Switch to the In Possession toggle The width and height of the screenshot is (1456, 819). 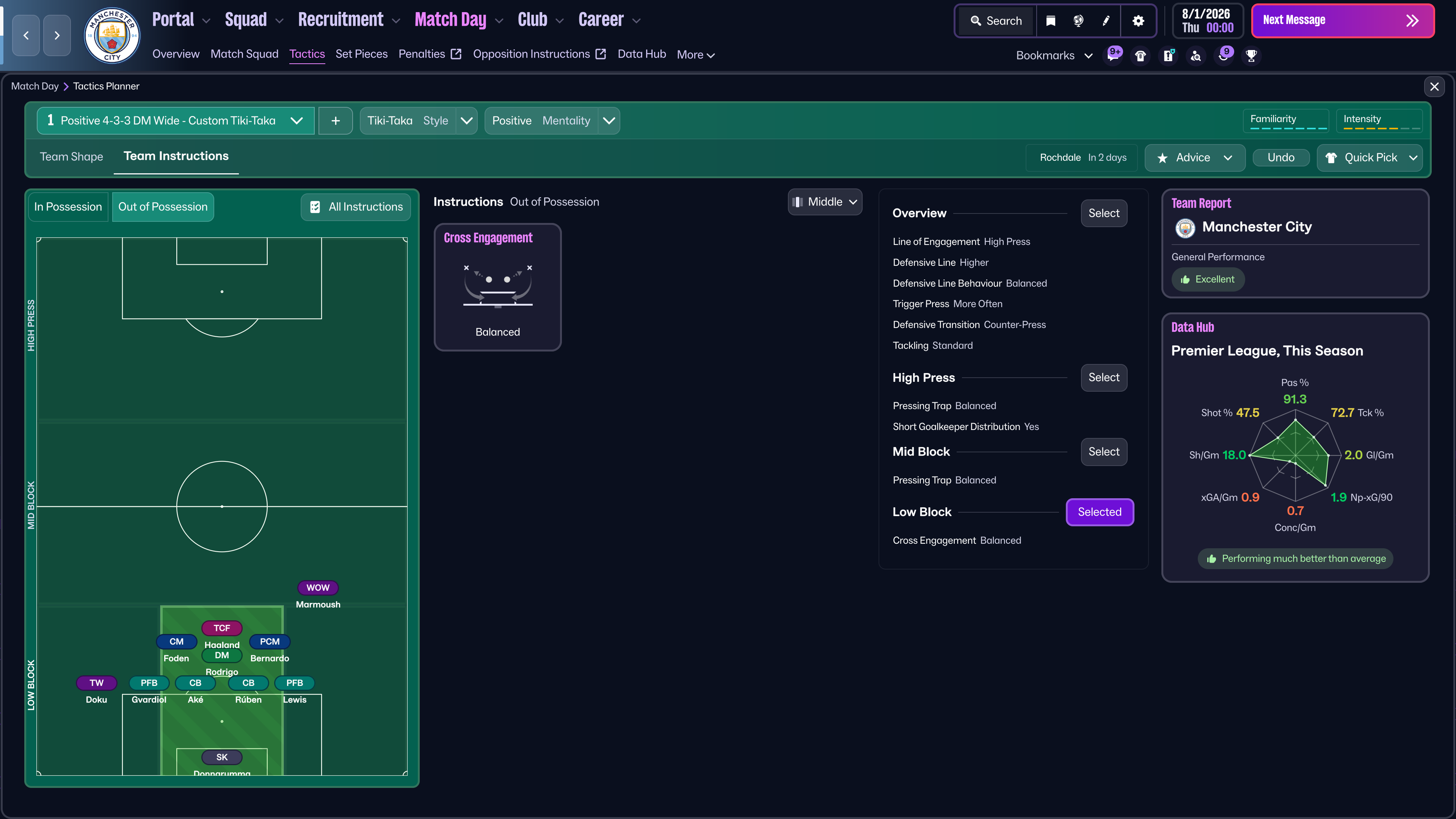point(68,207)
